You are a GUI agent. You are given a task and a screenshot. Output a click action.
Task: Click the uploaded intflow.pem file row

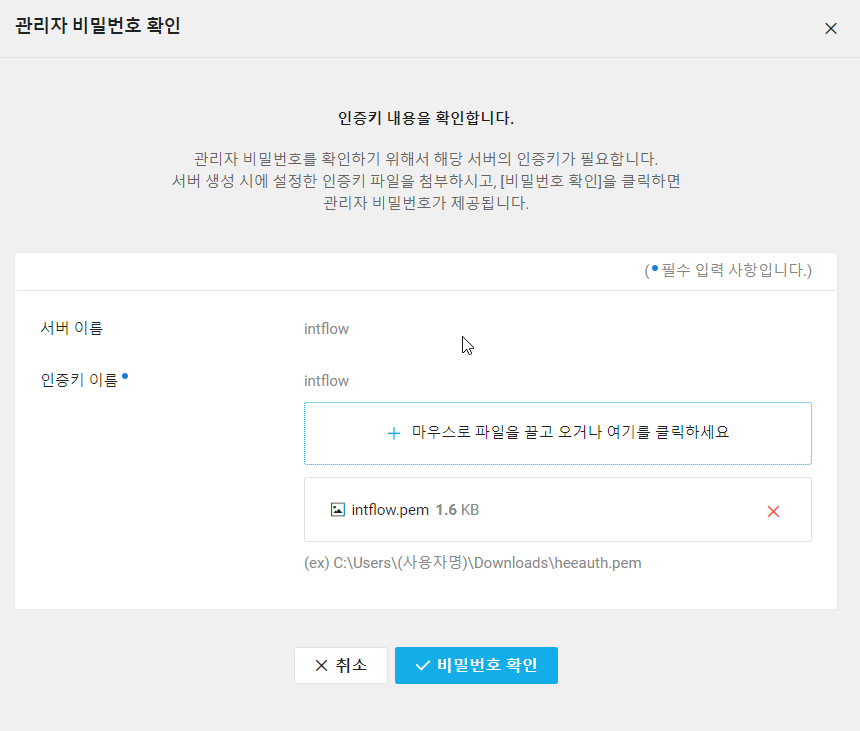(x=558, y=509)
